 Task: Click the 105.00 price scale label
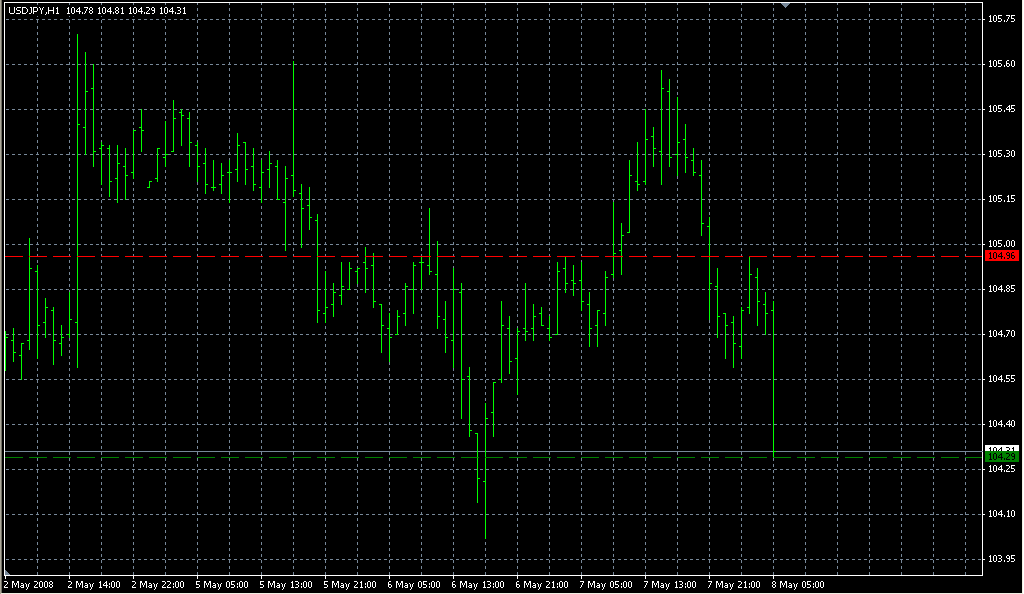tap(1001, 244)
